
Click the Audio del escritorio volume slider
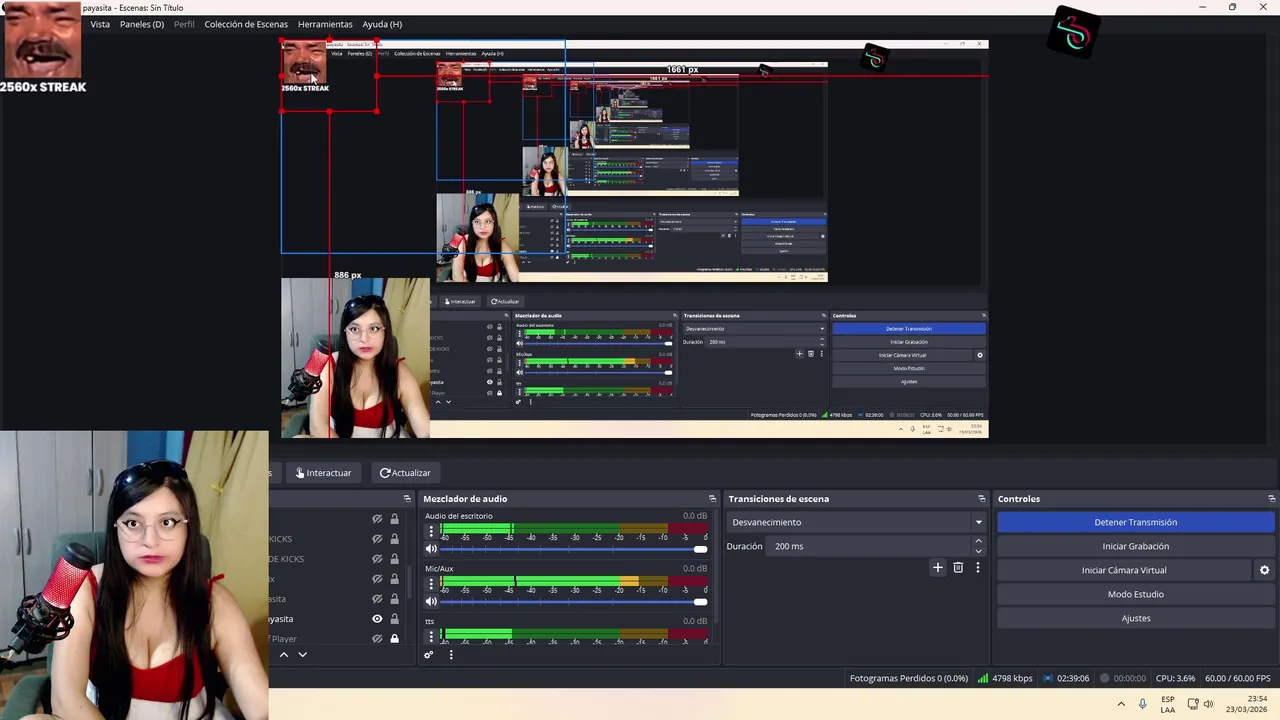[574, 549]
